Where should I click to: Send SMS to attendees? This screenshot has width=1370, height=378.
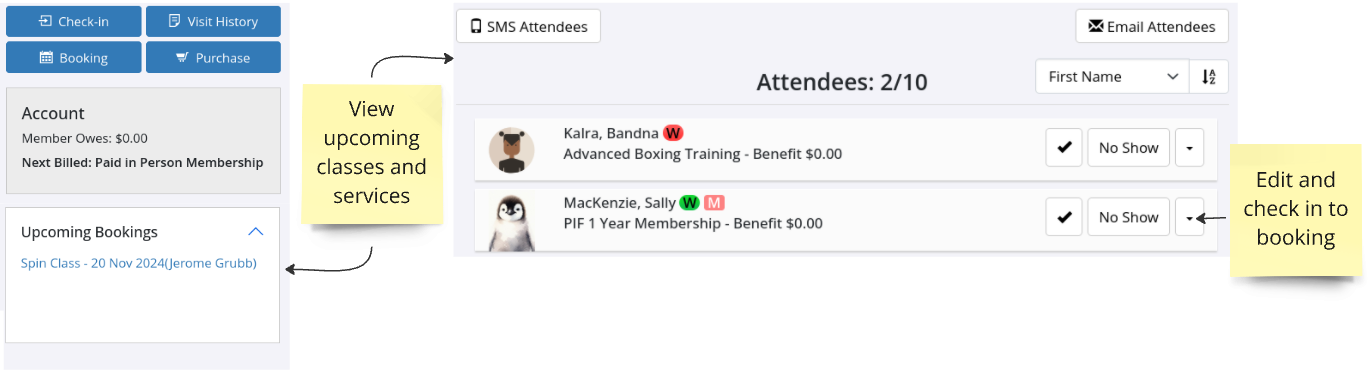528,26
